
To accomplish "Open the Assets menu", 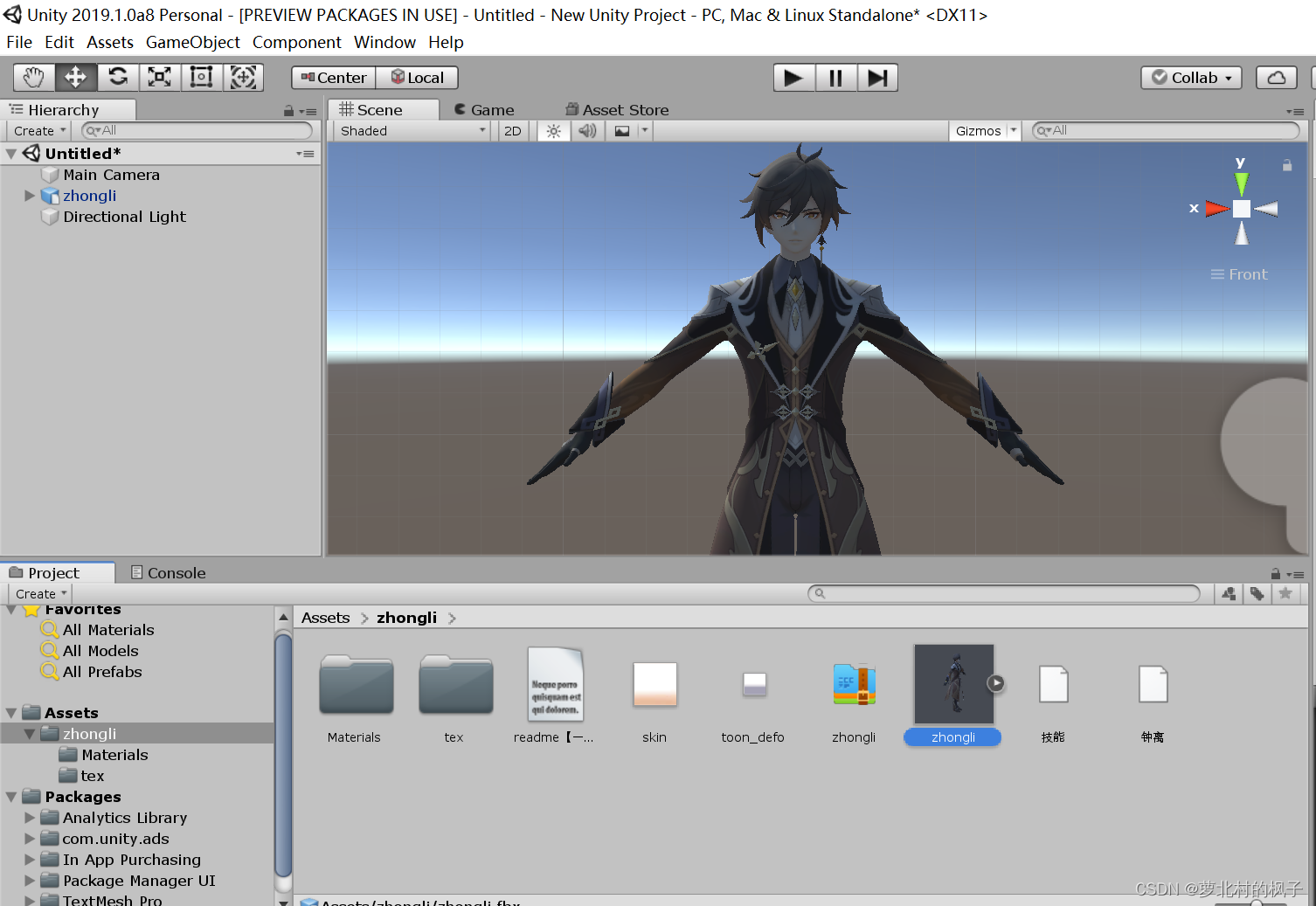I will (110, 42).
